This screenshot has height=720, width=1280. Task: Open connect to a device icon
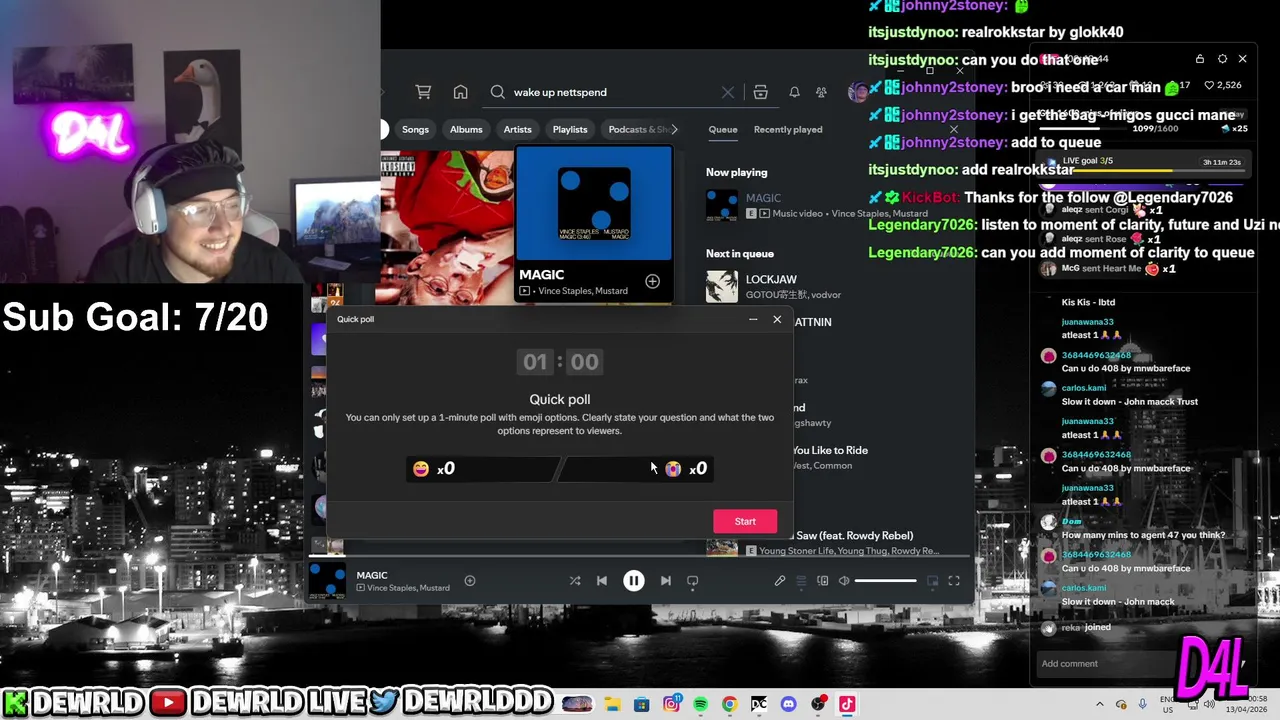pos(823,581)
